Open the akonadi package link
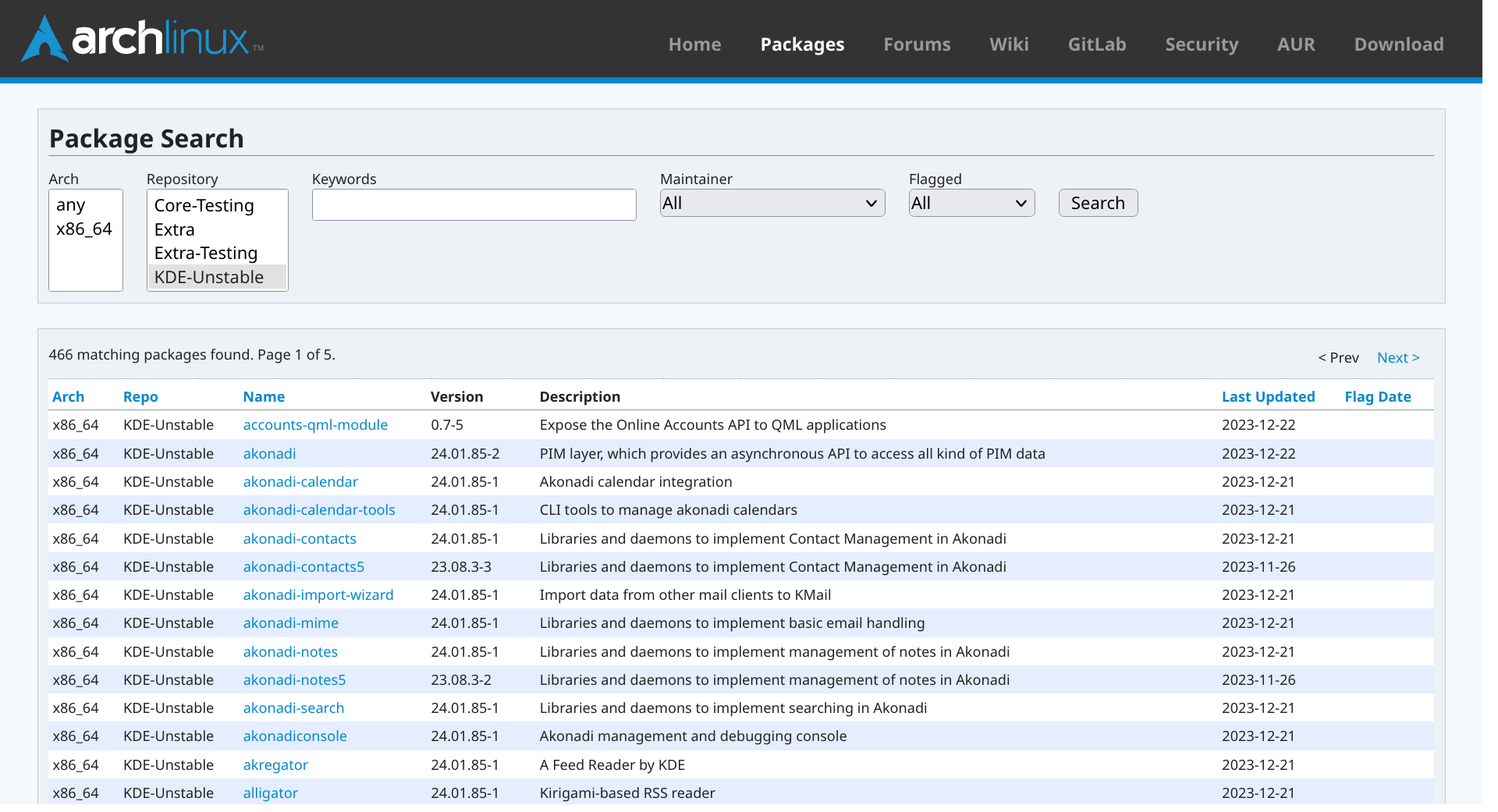 [x=269, y=453]
